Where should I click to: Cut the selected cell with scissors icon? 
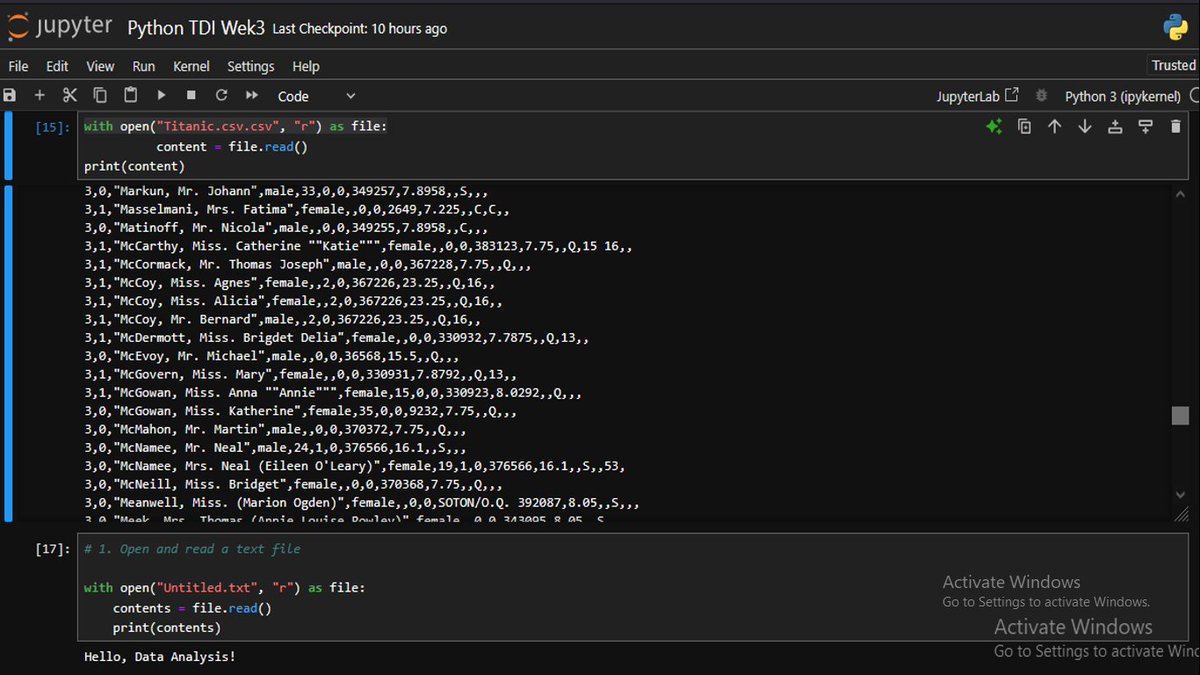tap(70, 96)
